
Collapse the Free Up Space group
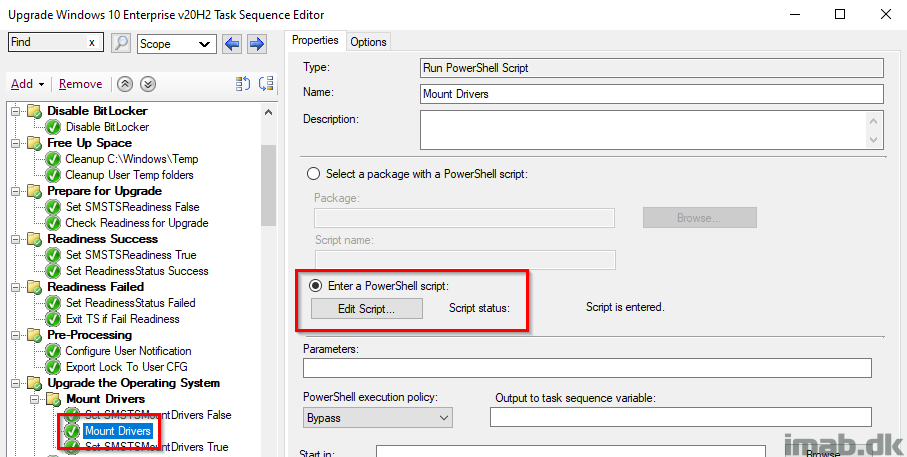(16, 143)
